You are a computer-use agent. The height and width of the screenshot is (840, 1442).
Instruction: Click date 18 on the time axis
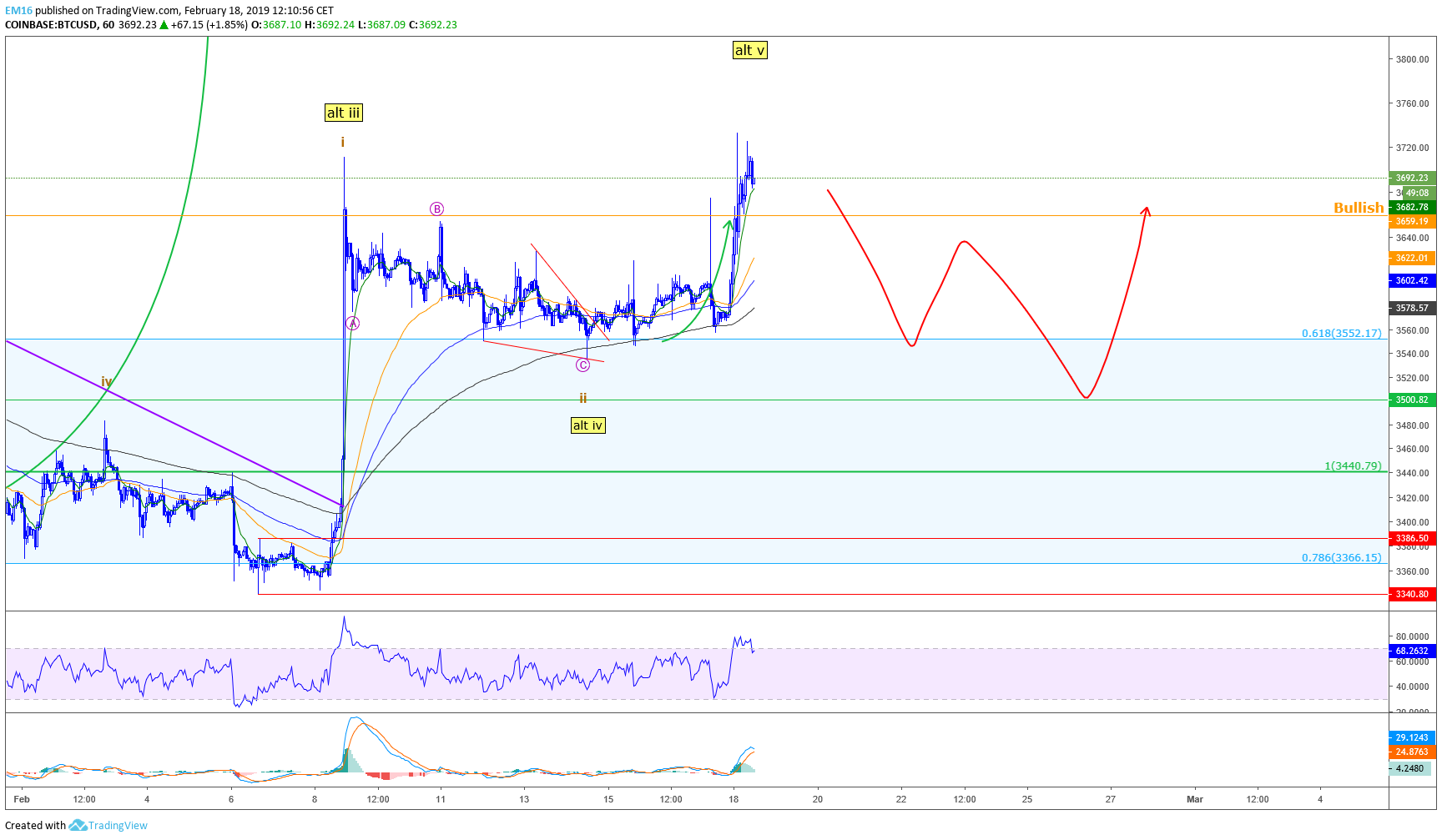point(734,799)
